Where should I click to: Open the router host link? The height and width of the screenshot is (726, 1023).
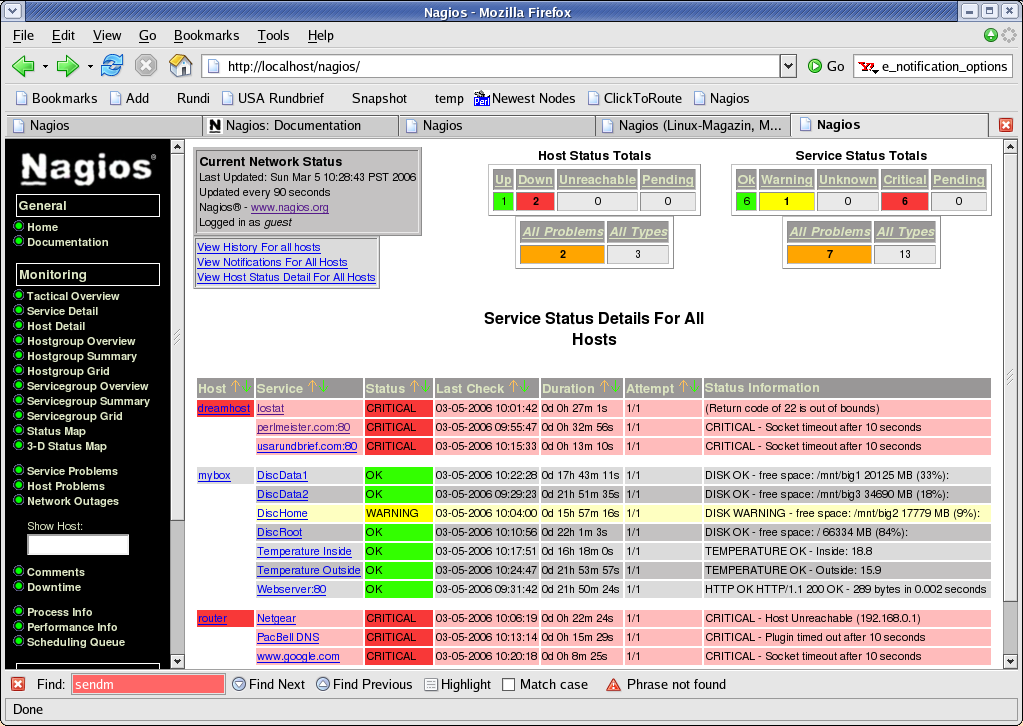(x=212, y=618)
